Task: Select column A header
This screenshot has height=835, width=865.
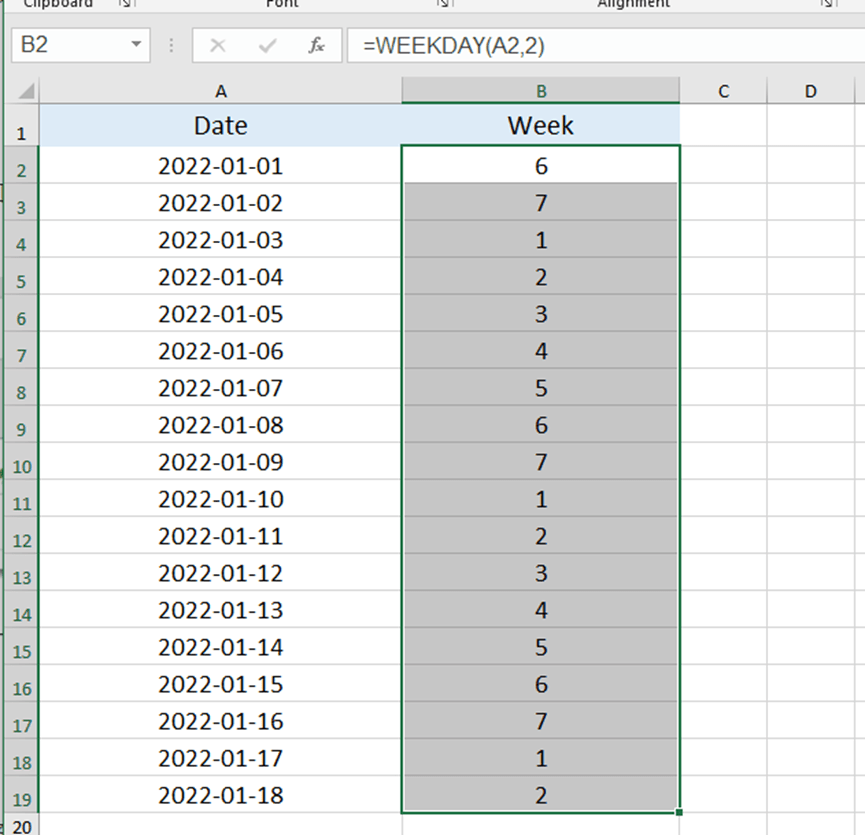Action: pos(221,91)
